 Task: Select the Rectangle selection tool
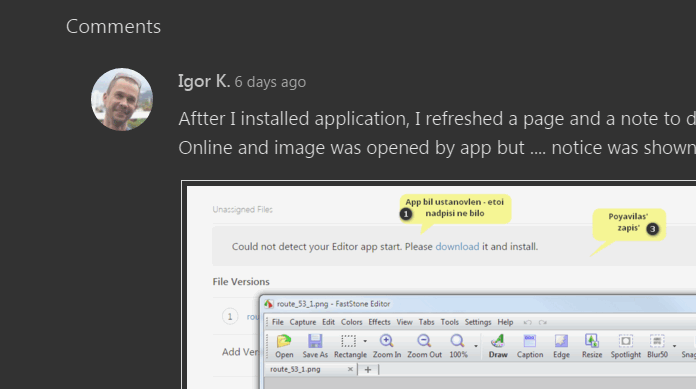pos(348,341)
